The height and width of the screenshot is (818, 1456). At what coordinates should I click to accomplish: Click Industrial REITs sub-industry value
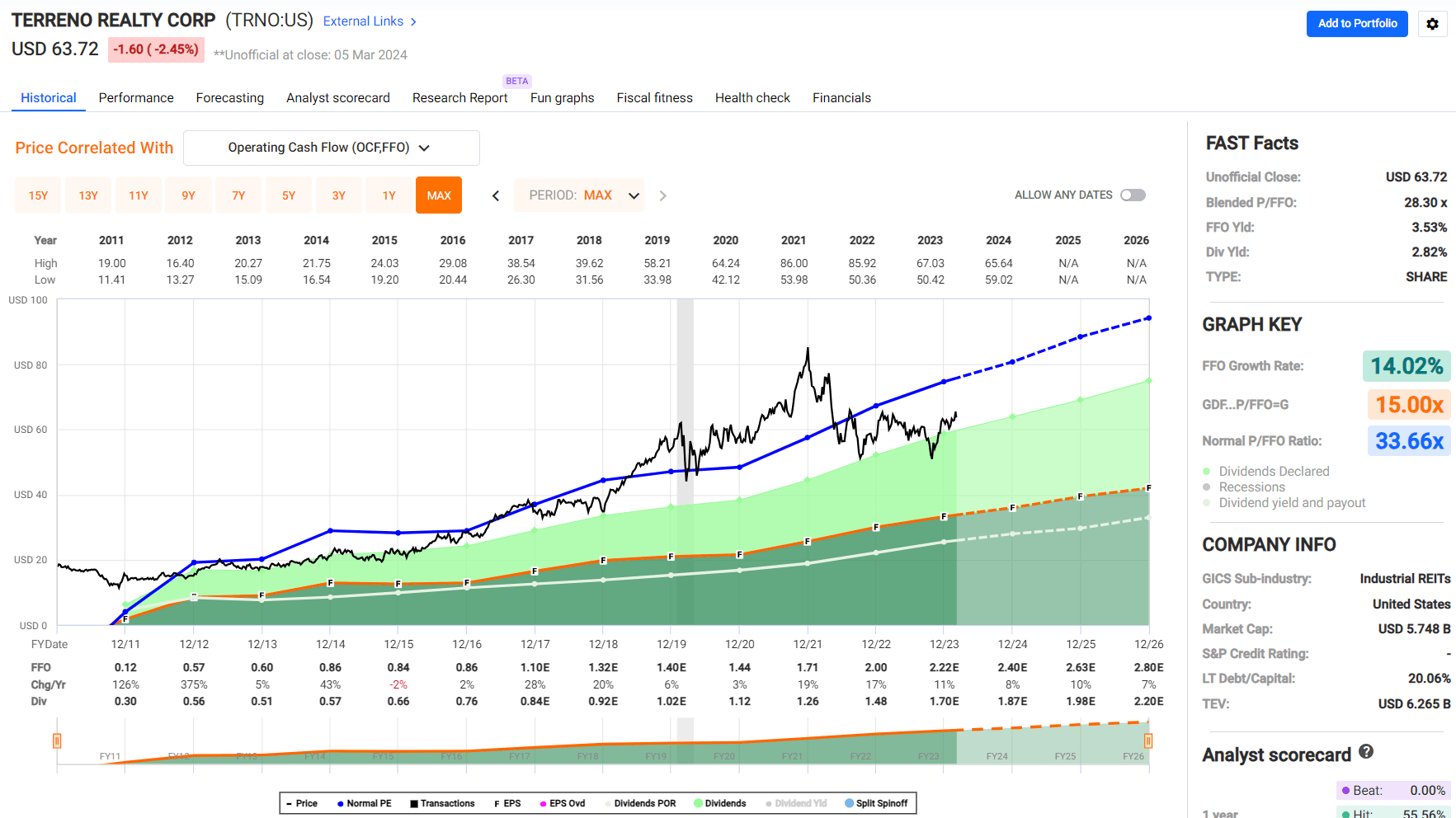[x=1405, y=579]
